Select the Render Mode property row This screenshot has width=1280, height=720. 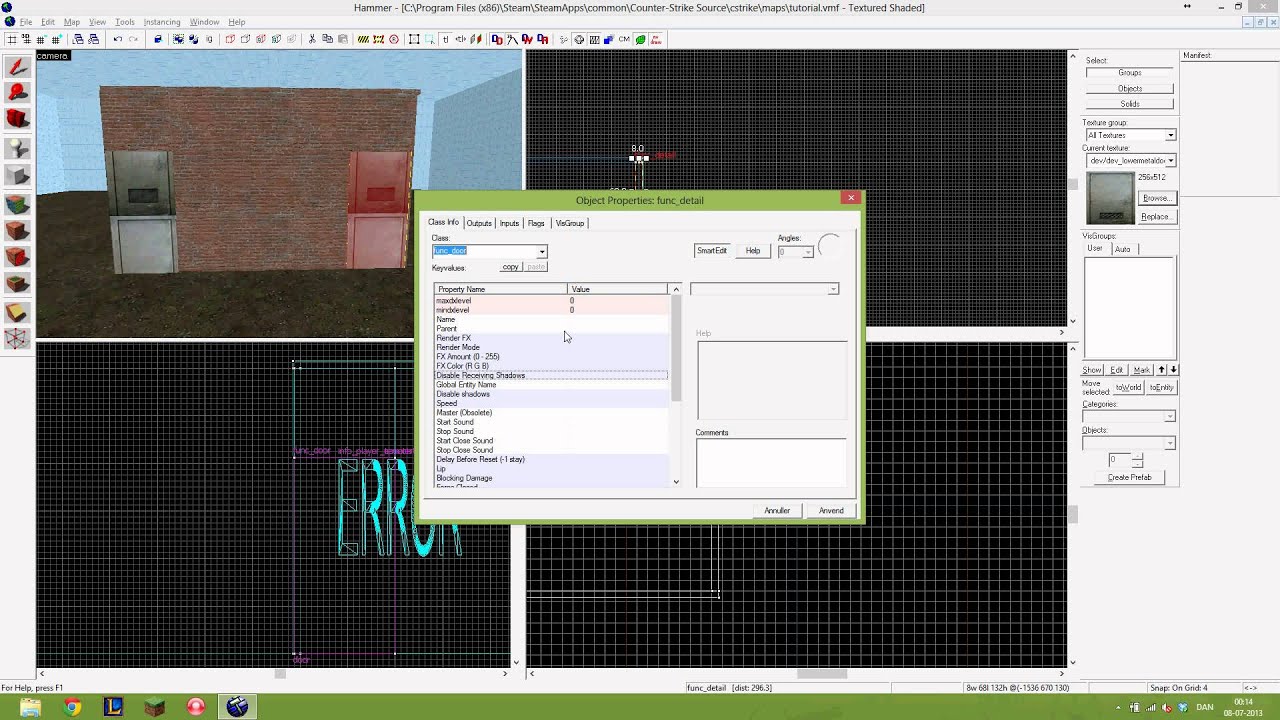pos(551,347)
